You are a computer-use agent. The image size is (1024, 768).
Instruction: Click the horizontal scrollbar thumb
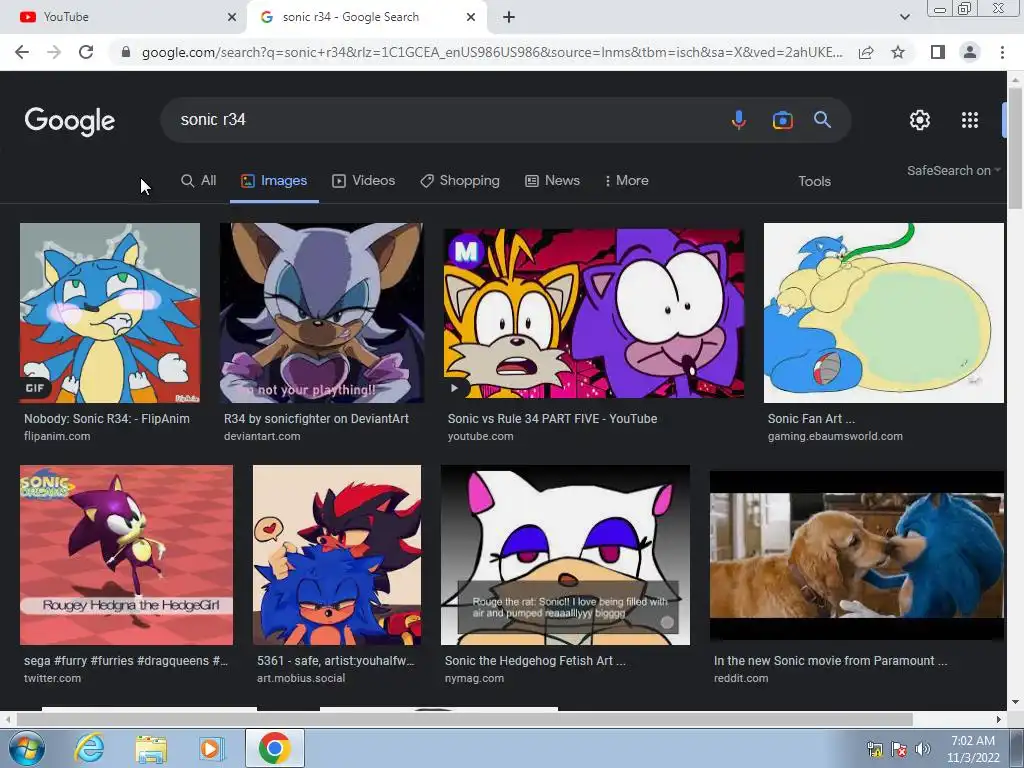(x=464, y=719)
